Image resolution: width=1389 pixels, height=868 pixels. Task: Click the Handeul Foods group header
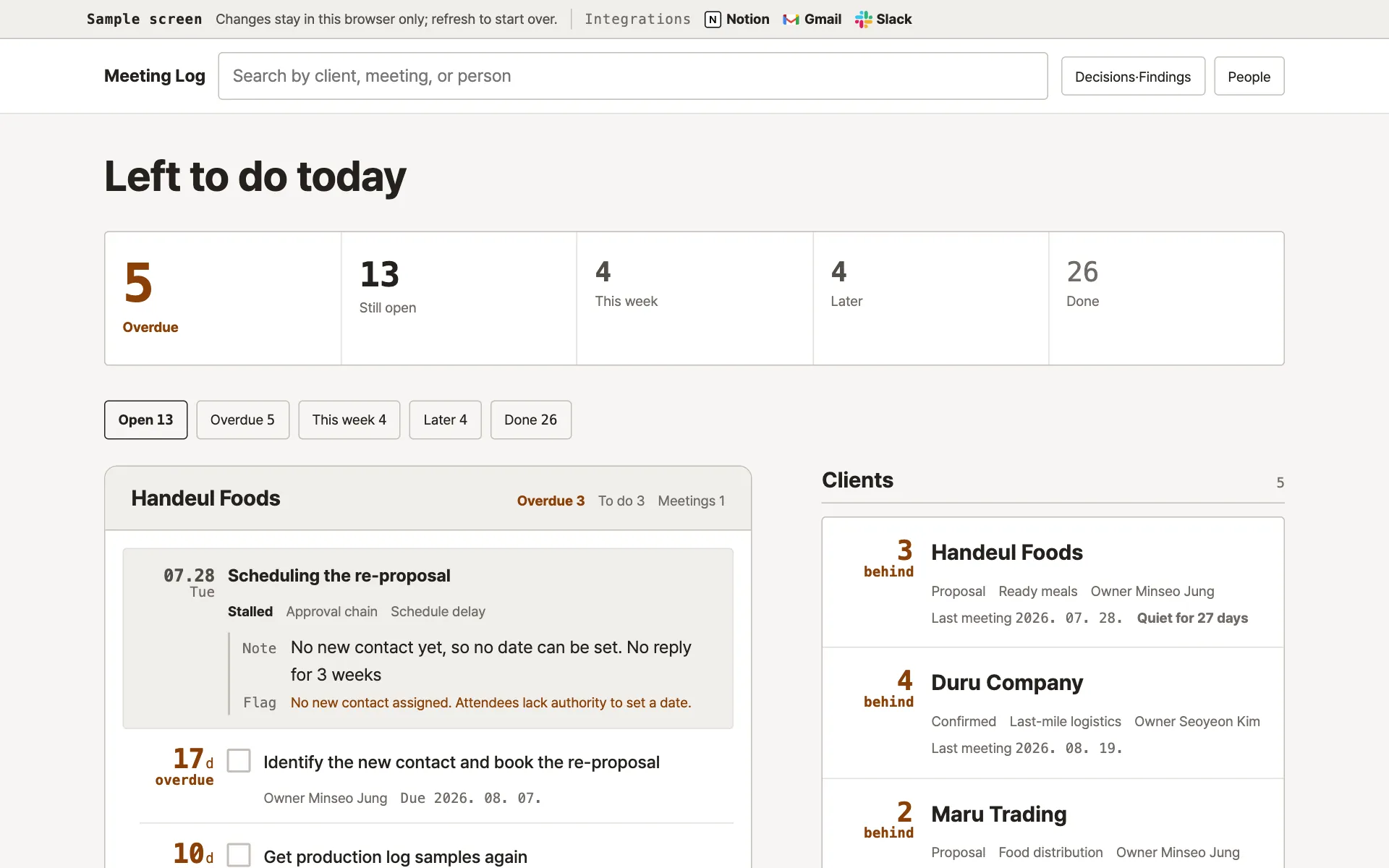click(428, 498)
